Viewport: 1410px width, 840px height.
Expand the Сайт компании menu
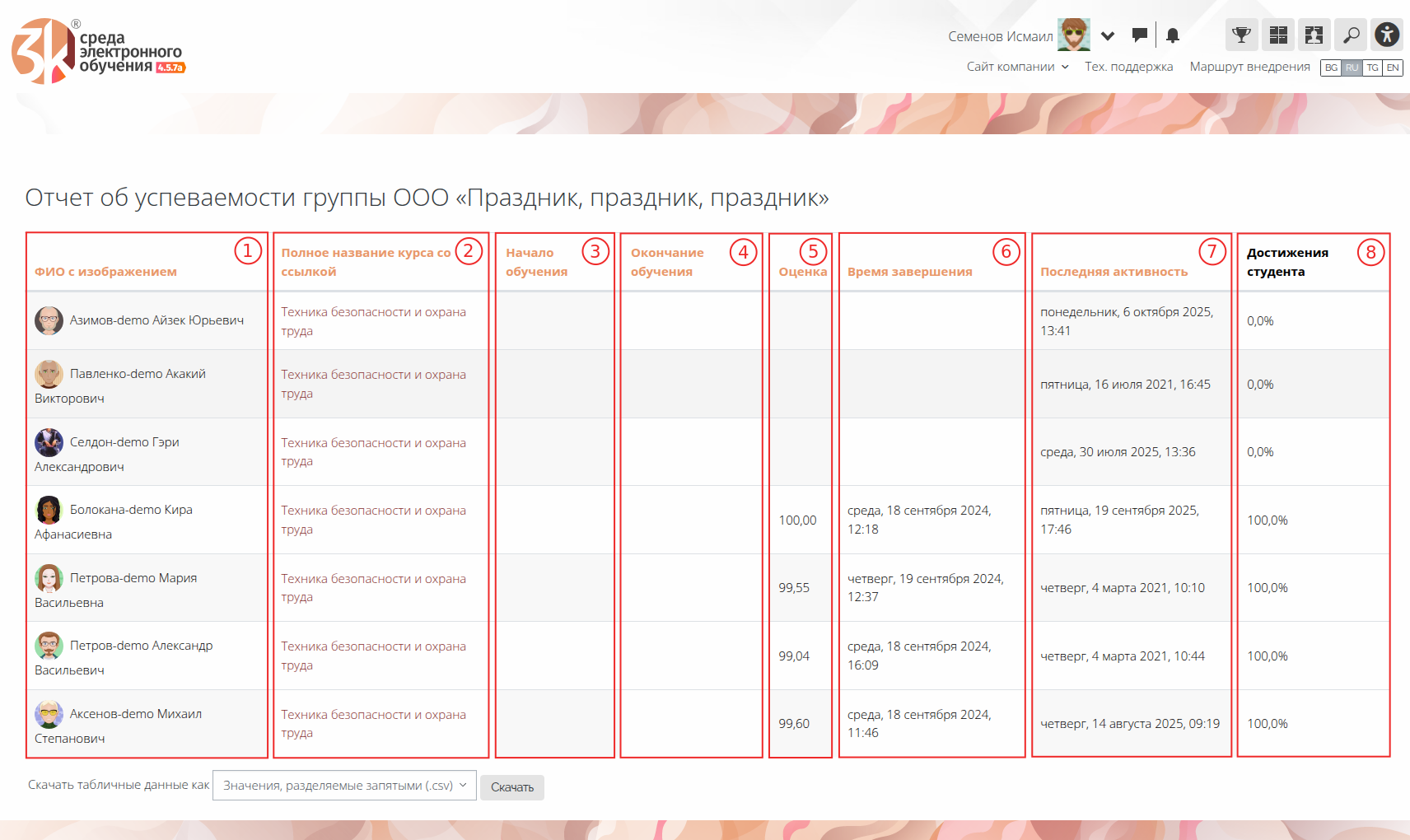[x=1017, y=67]
